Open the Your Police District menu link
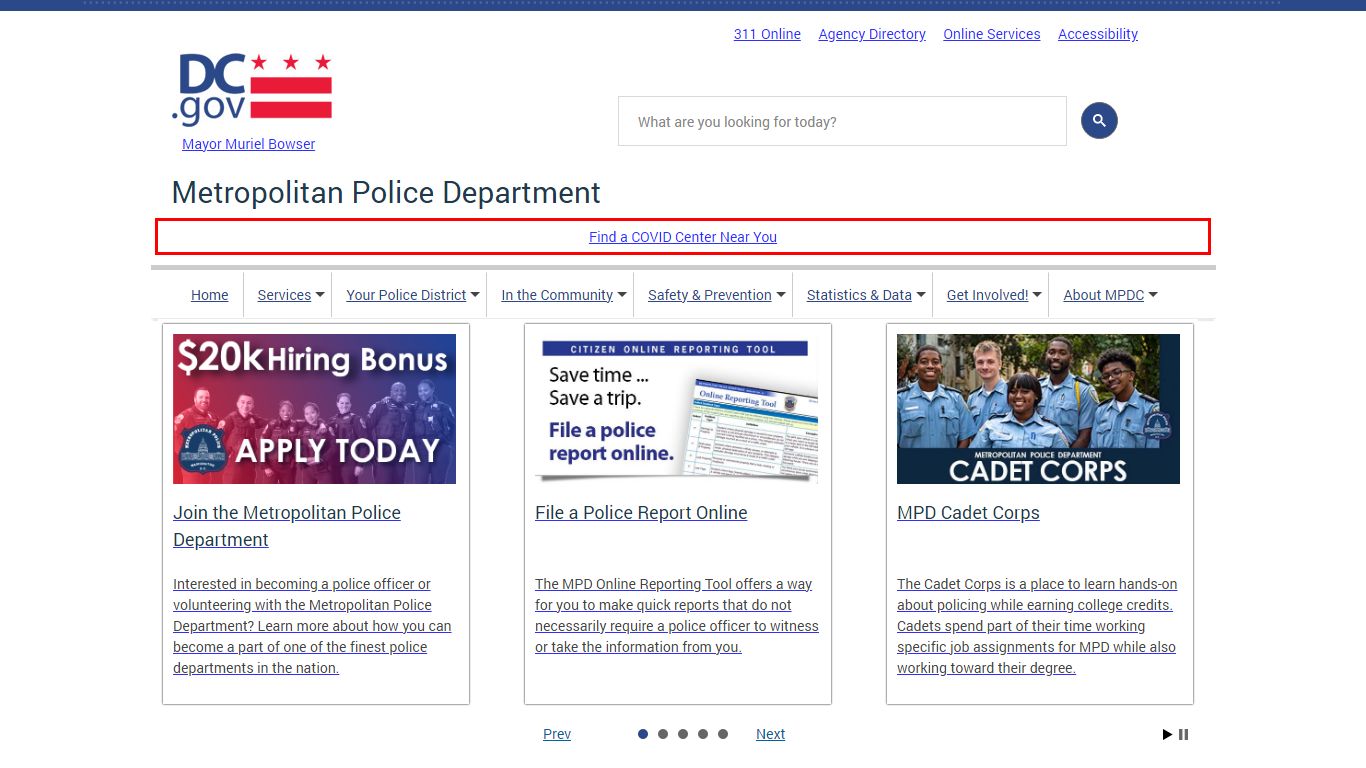Screen dimensions: 1366x768 pos(406,295)
